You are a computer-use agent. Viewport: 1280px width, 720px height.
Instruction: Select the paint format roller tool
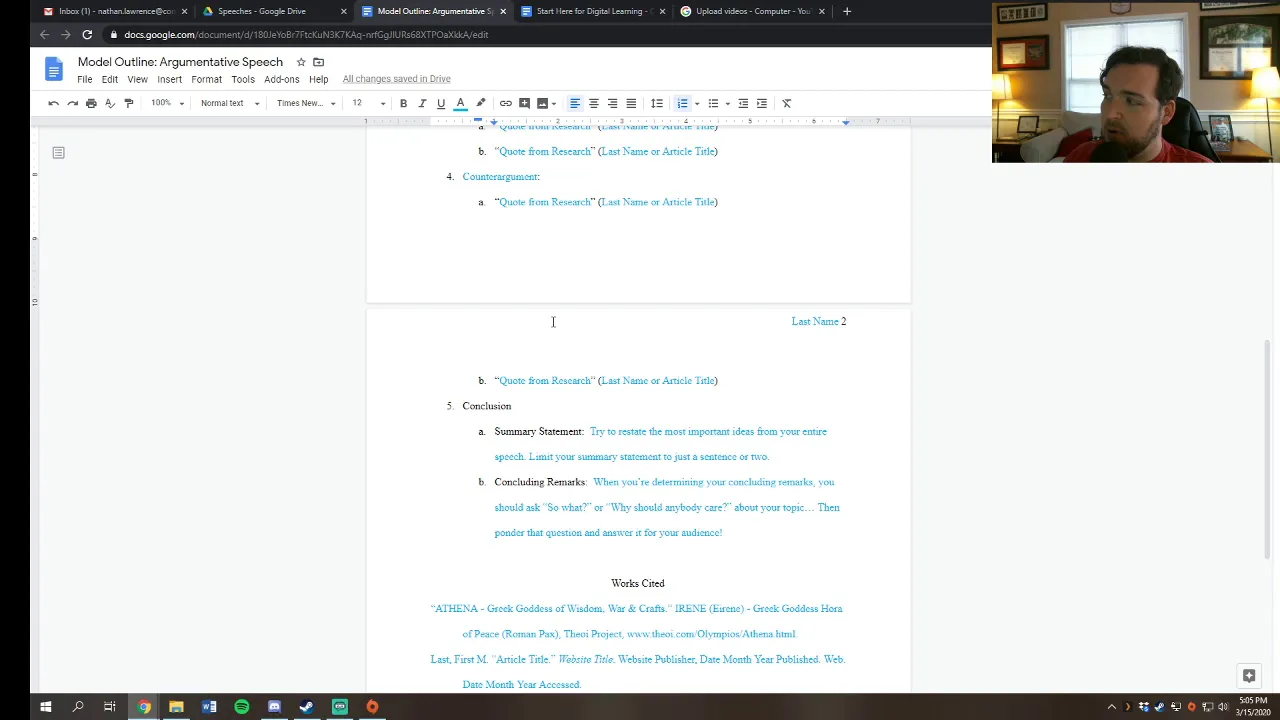coord(128,103)
